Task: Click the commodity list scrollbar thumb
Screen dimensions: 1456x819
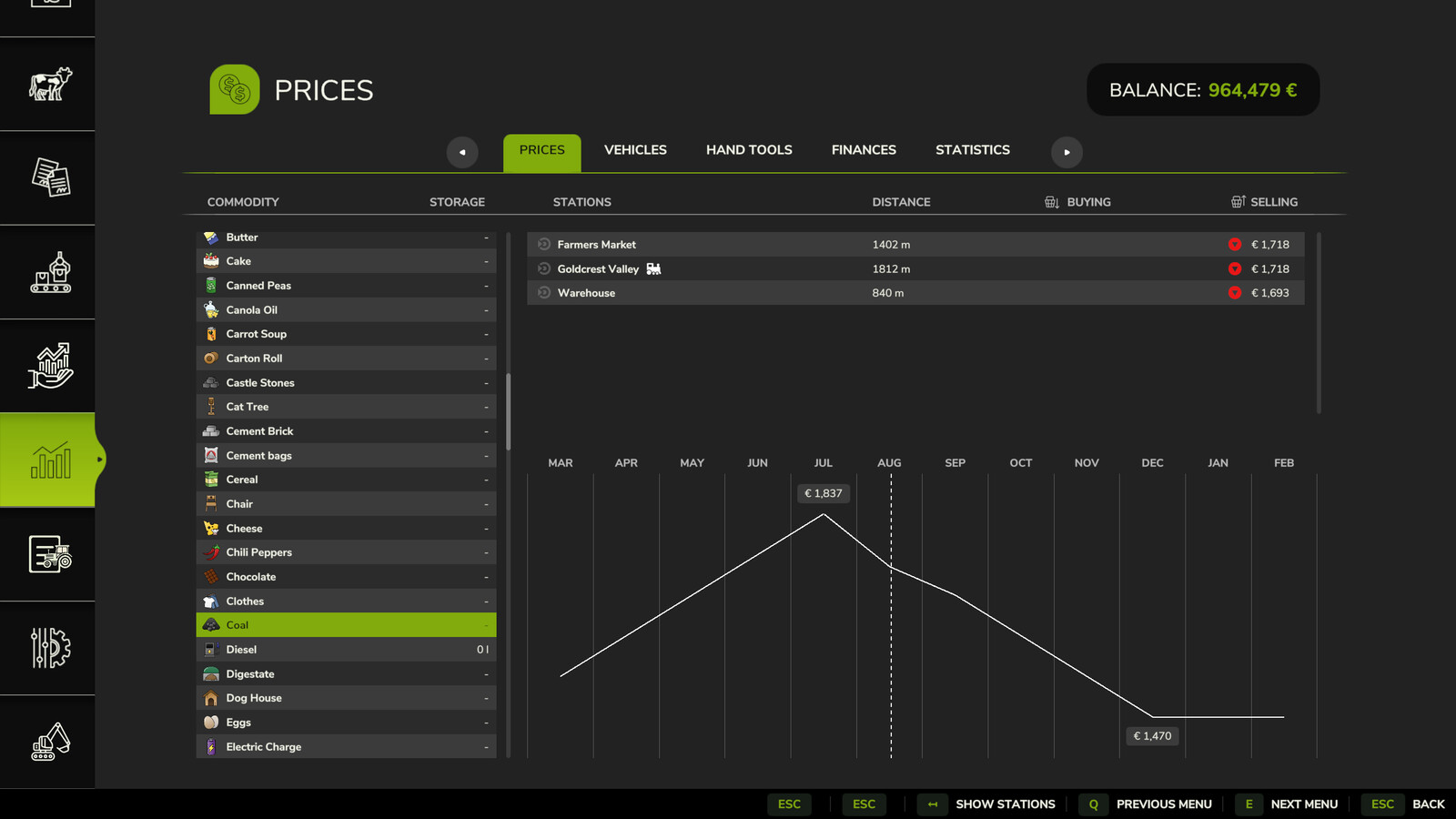Action: pyautogui.click(x=508, y=411)
